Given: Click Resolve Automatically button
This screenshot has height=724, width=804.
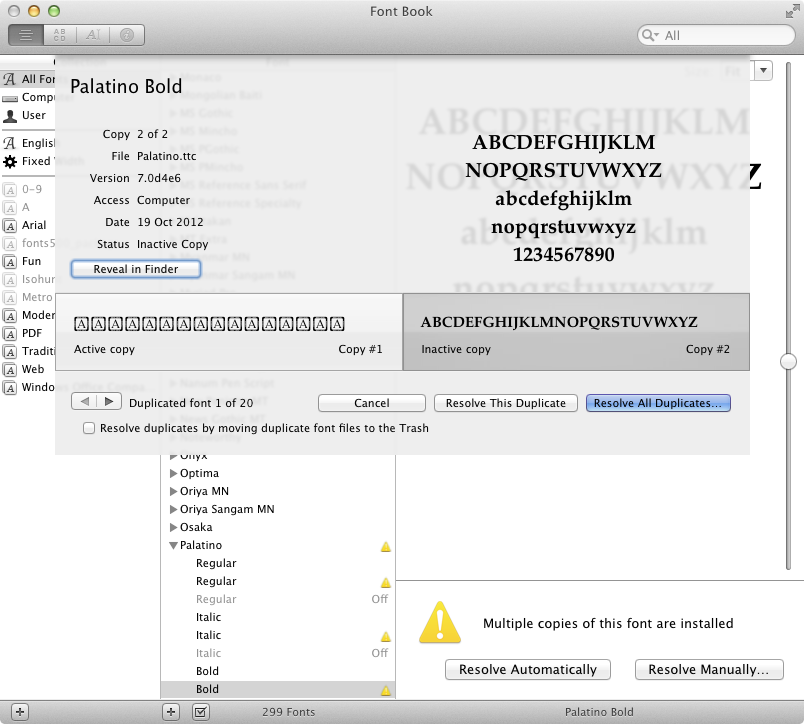Looking at the screenshot, I should (528, 670).
